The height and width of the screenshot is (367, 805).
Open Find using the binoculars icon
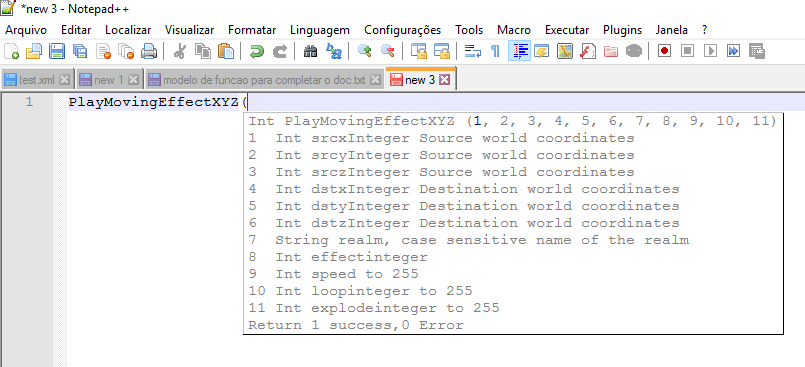tap(311, 51)
